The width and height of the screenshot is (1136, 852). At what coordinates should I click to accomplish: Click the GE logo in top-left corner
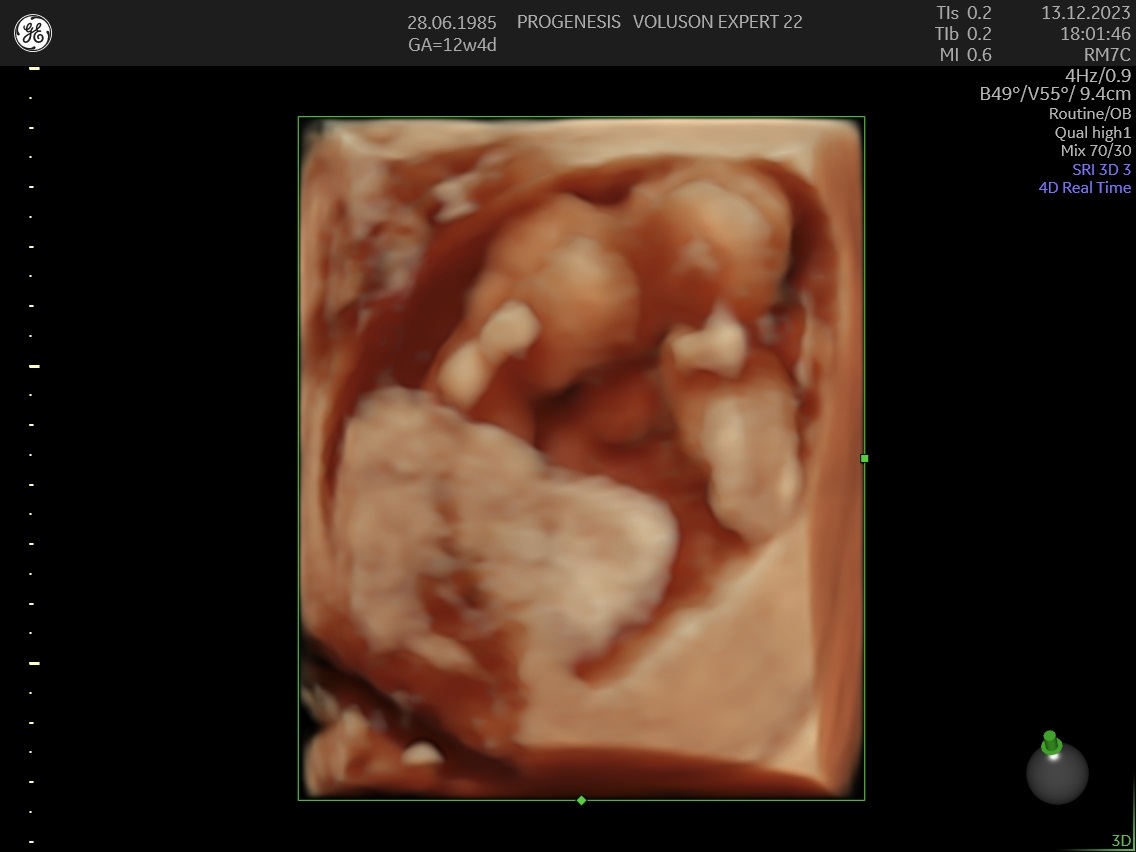pos(33,33)
